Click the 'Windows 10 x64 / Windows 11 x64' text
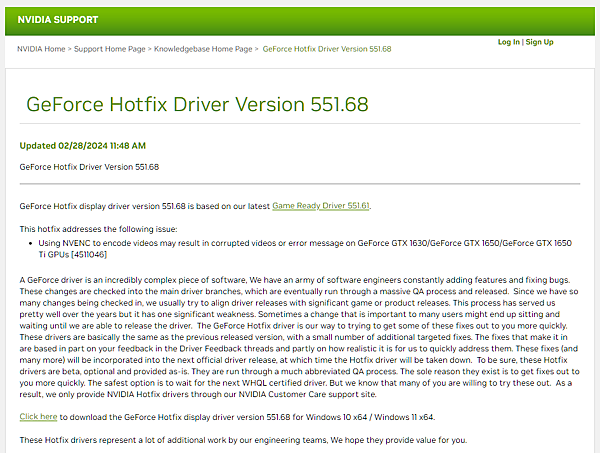Image resolution: width=600 pixels, height=453 pixels. 369,417
